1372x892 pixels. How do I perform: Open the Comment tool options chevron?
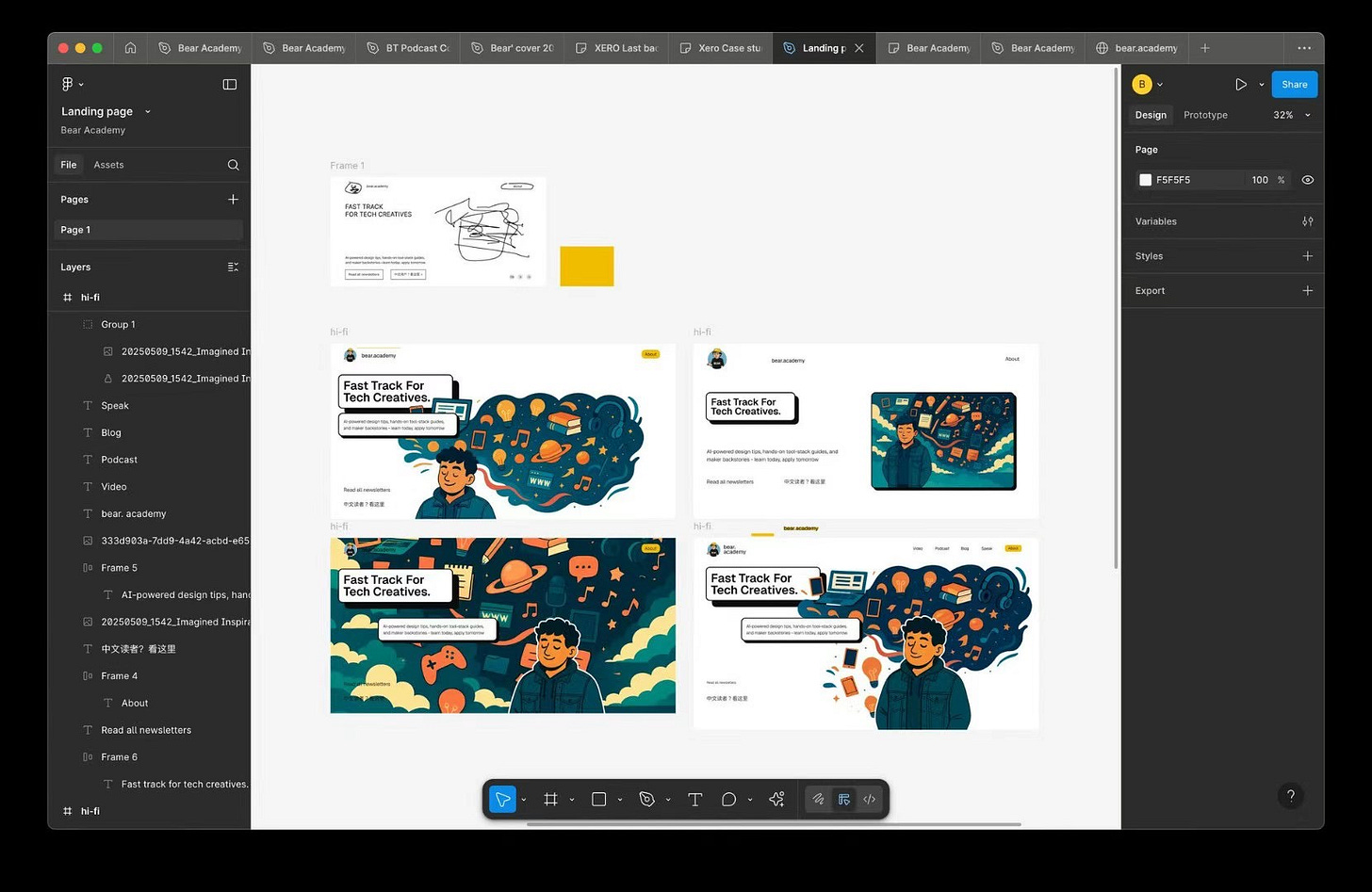coord(750,800)
